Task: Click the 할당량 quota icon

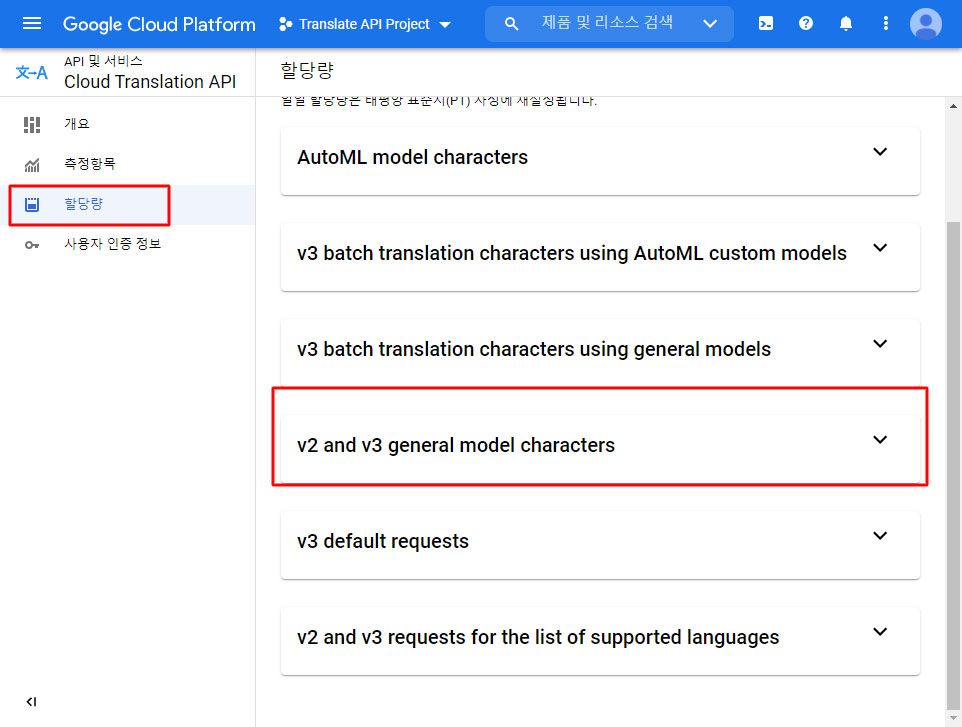Action: point(32,204)
